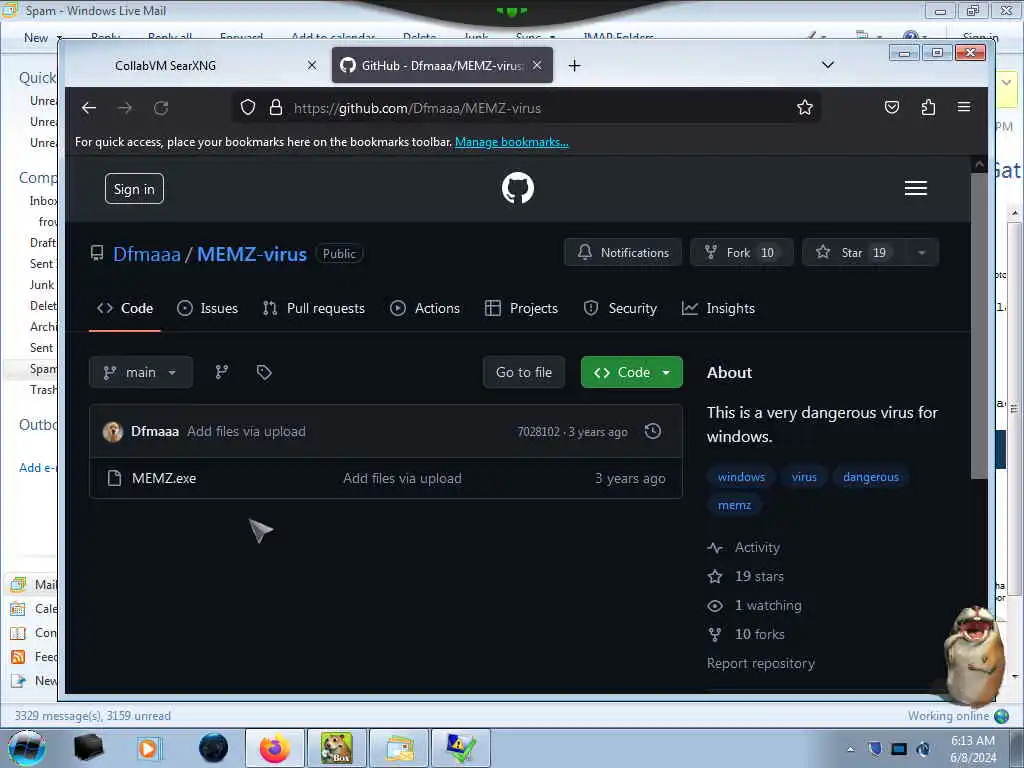Viewport: 1024px width, 768px height.
Task: Open Dfmaaa owner profile link
Action: coord(146,254)
